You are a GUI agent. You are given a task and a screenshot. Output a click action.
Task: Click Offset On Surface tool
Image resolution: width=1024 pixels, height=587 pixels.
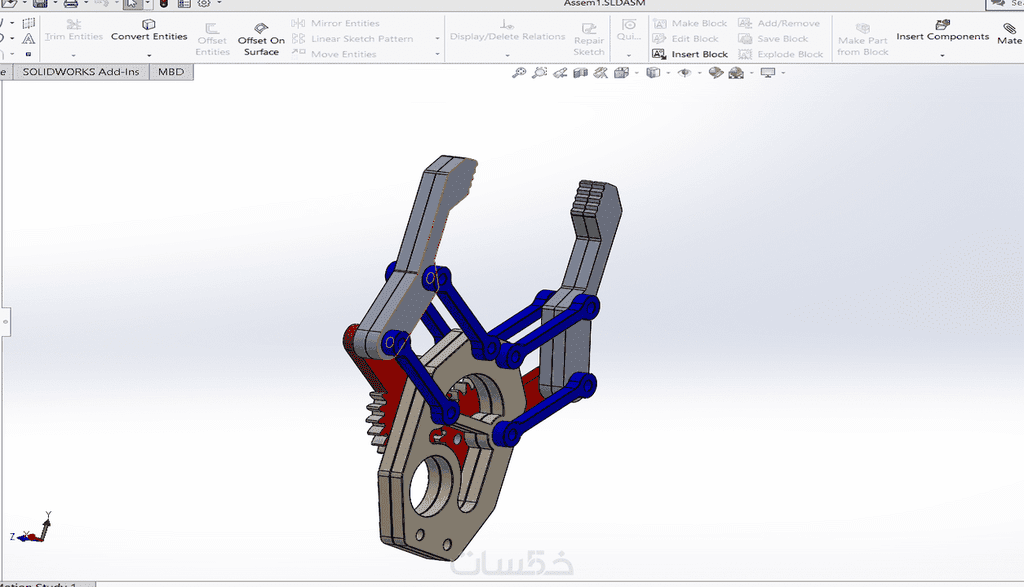261,39
